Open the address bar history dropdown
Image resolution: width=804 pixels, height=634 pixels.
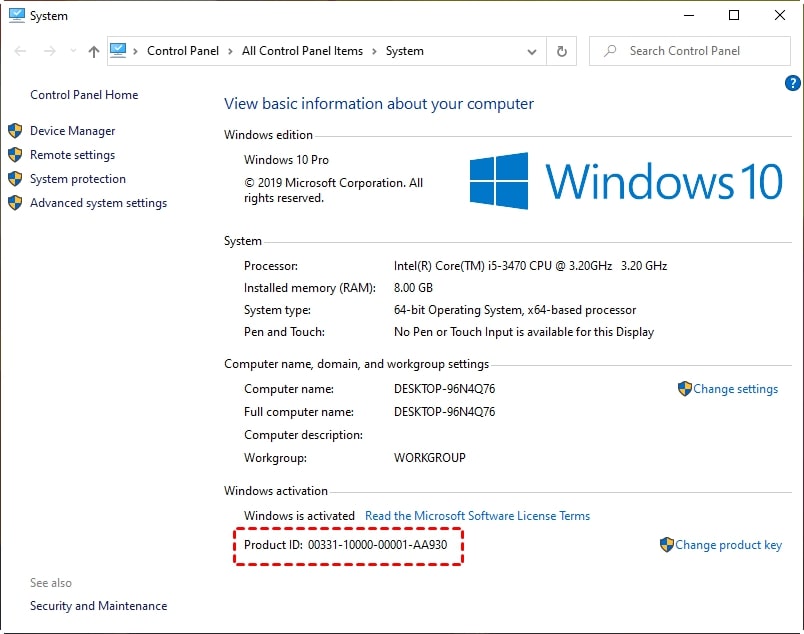pos(533,50)
